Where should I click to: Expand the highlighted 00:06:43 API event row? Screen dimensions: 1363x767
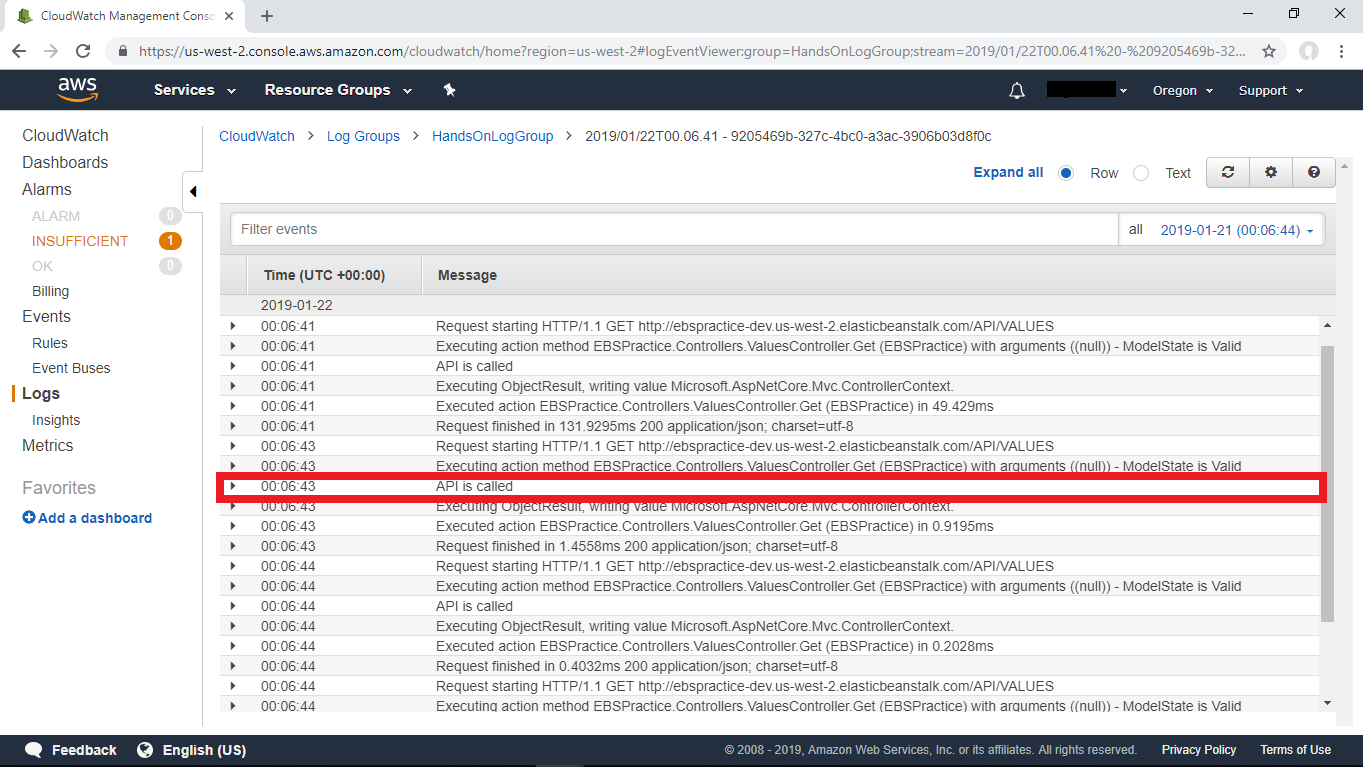point(231,486)
